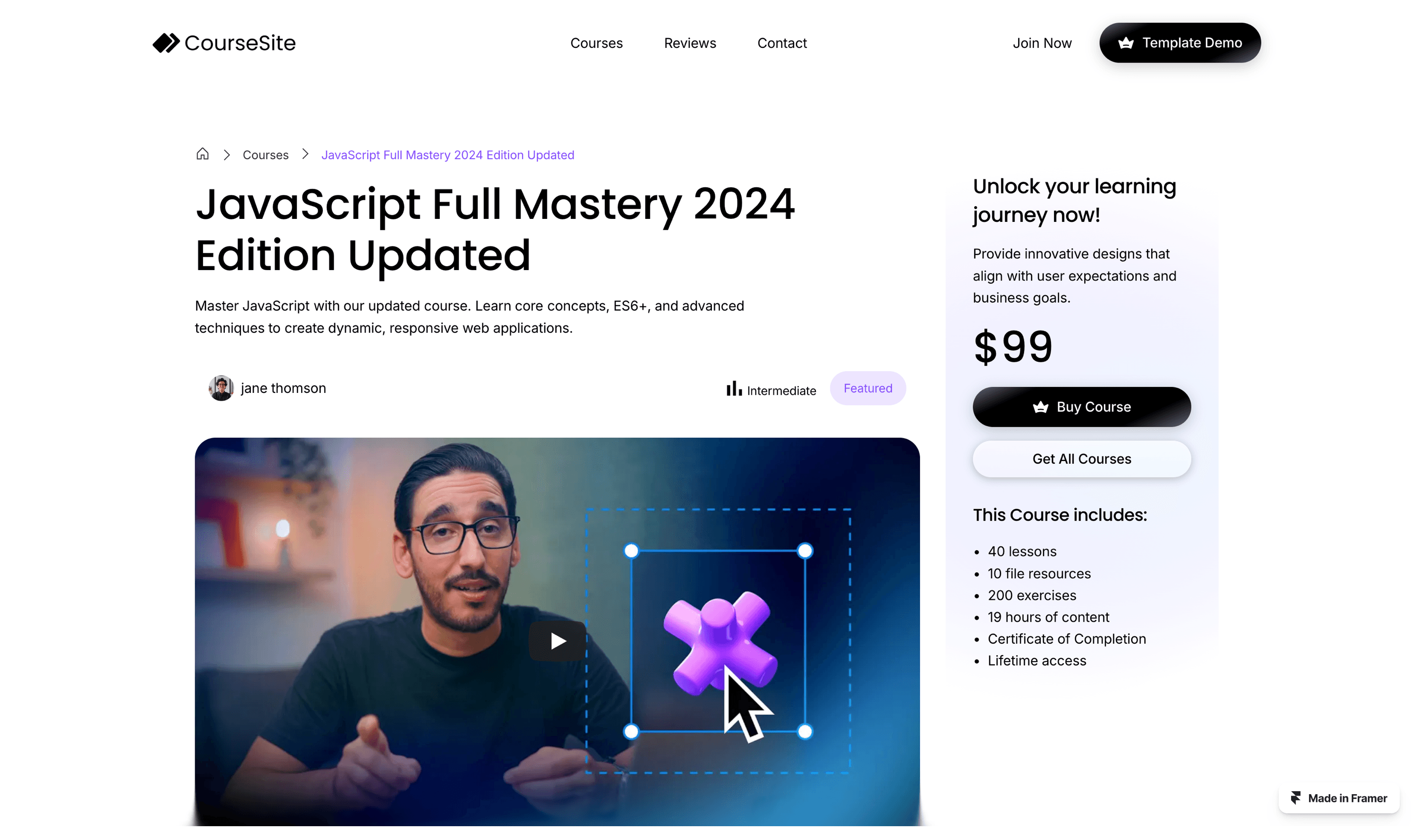Click the home icon in breadcrumb

coord(203,154)
